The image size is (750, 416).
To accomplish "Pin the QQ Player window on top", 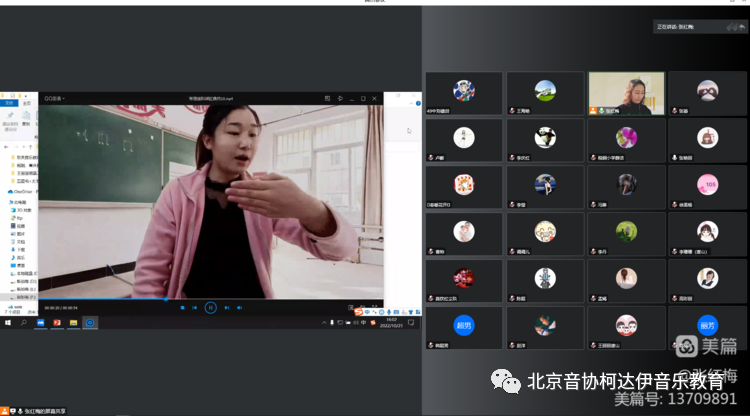I will (340, 99).
